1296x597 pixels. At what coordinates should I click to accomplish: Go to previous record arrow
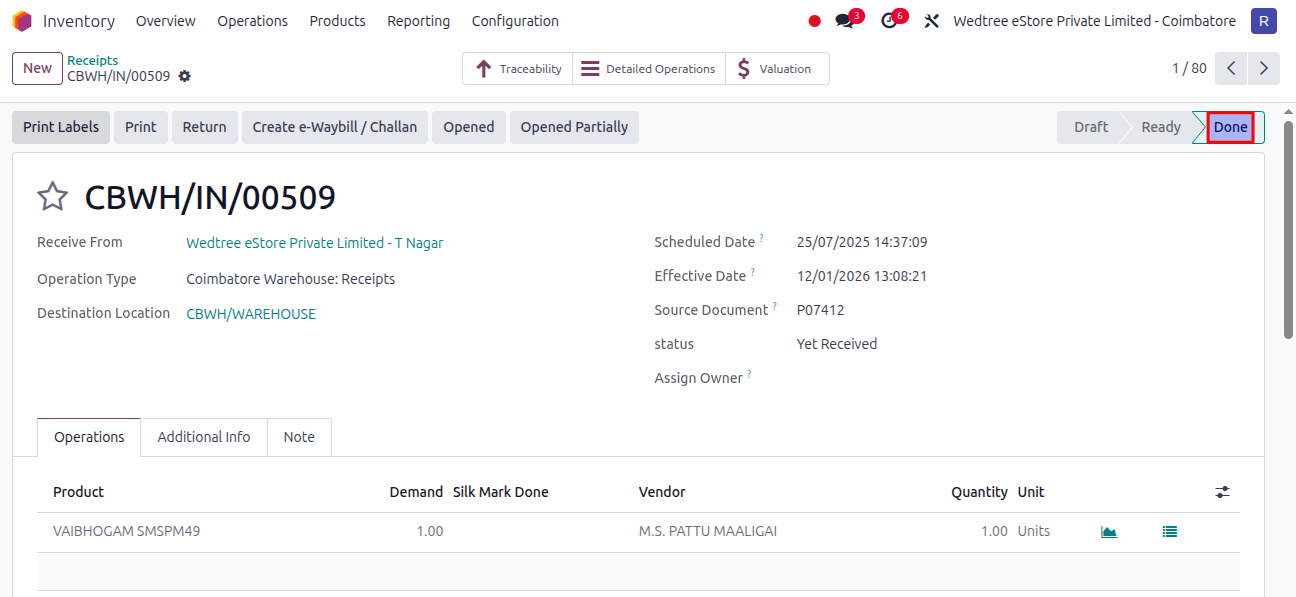pyautogui.click(x=1231, y=68)
